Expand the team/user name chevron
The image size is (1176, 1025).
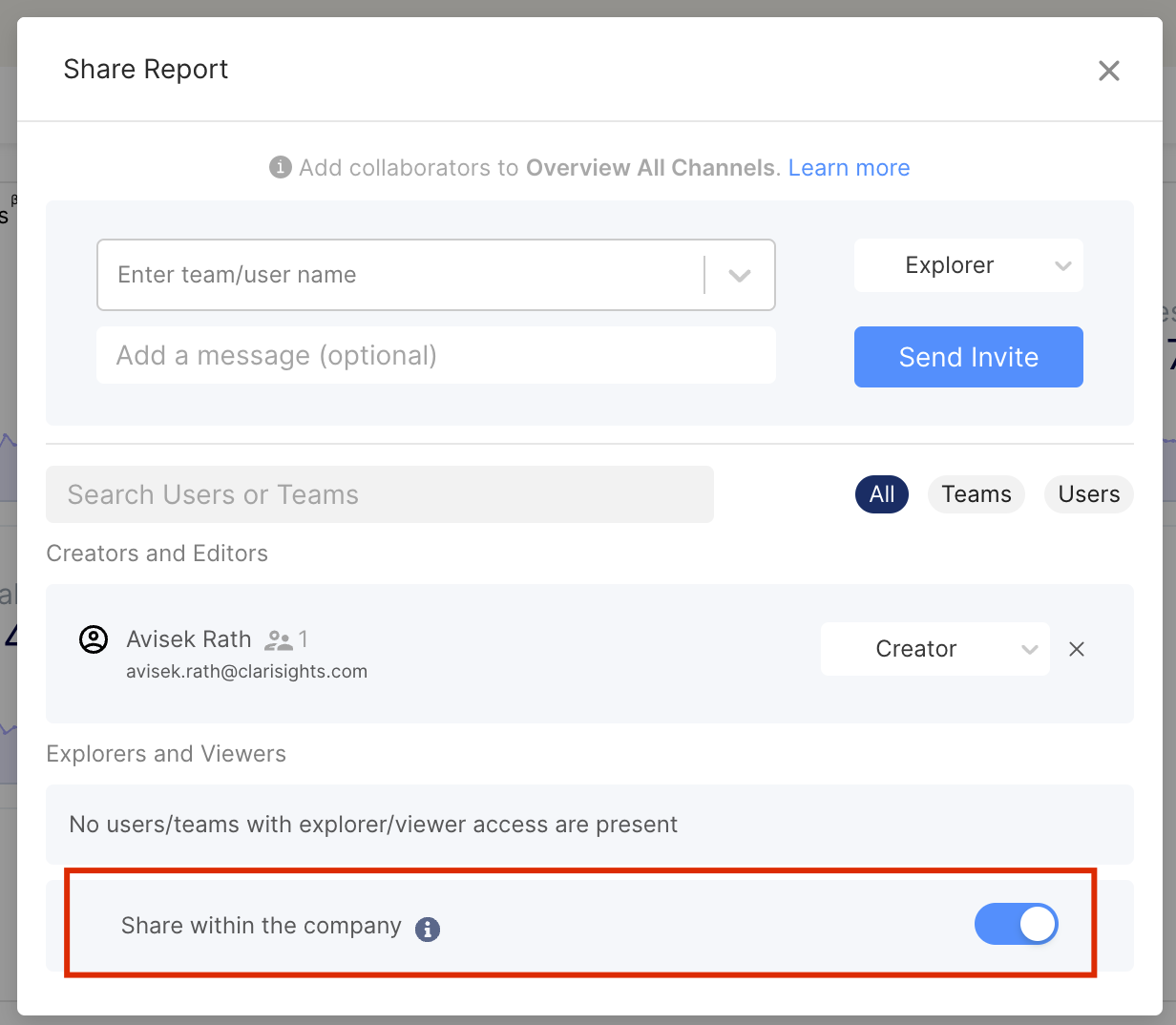coord(740,275)
